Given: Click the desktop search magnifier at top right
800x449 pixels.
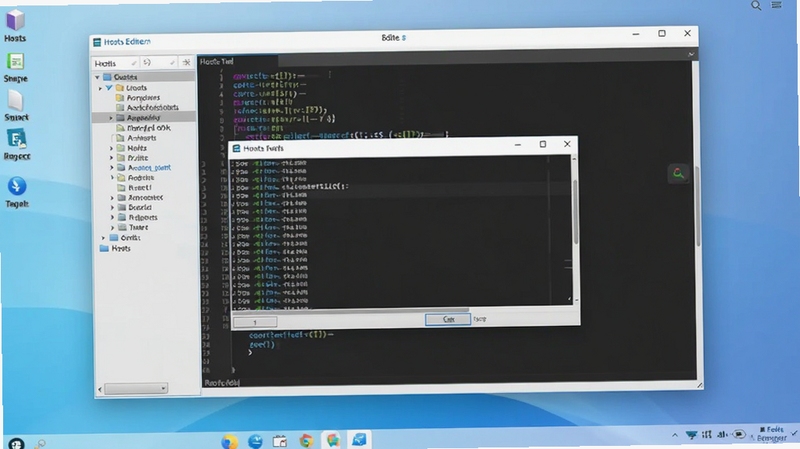Looking at the screenshot, I should [756, 6].
